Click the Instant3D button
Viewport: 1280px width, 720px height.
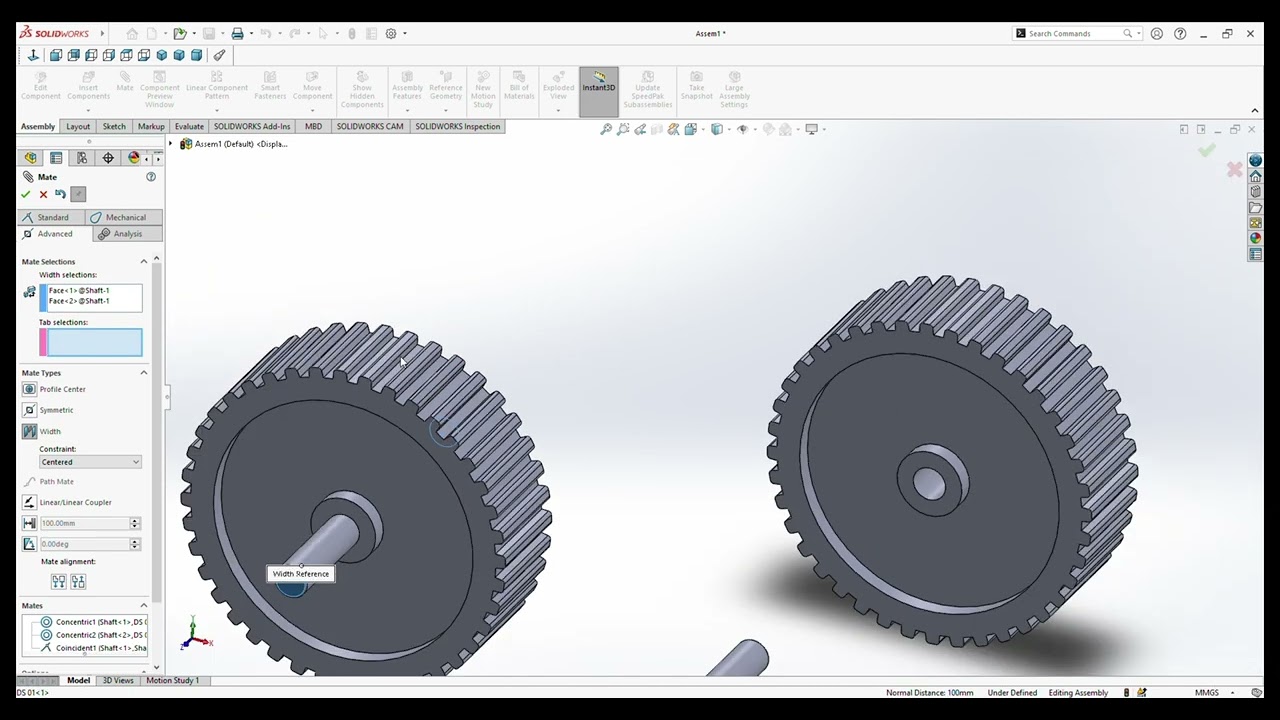click(599, 92)
